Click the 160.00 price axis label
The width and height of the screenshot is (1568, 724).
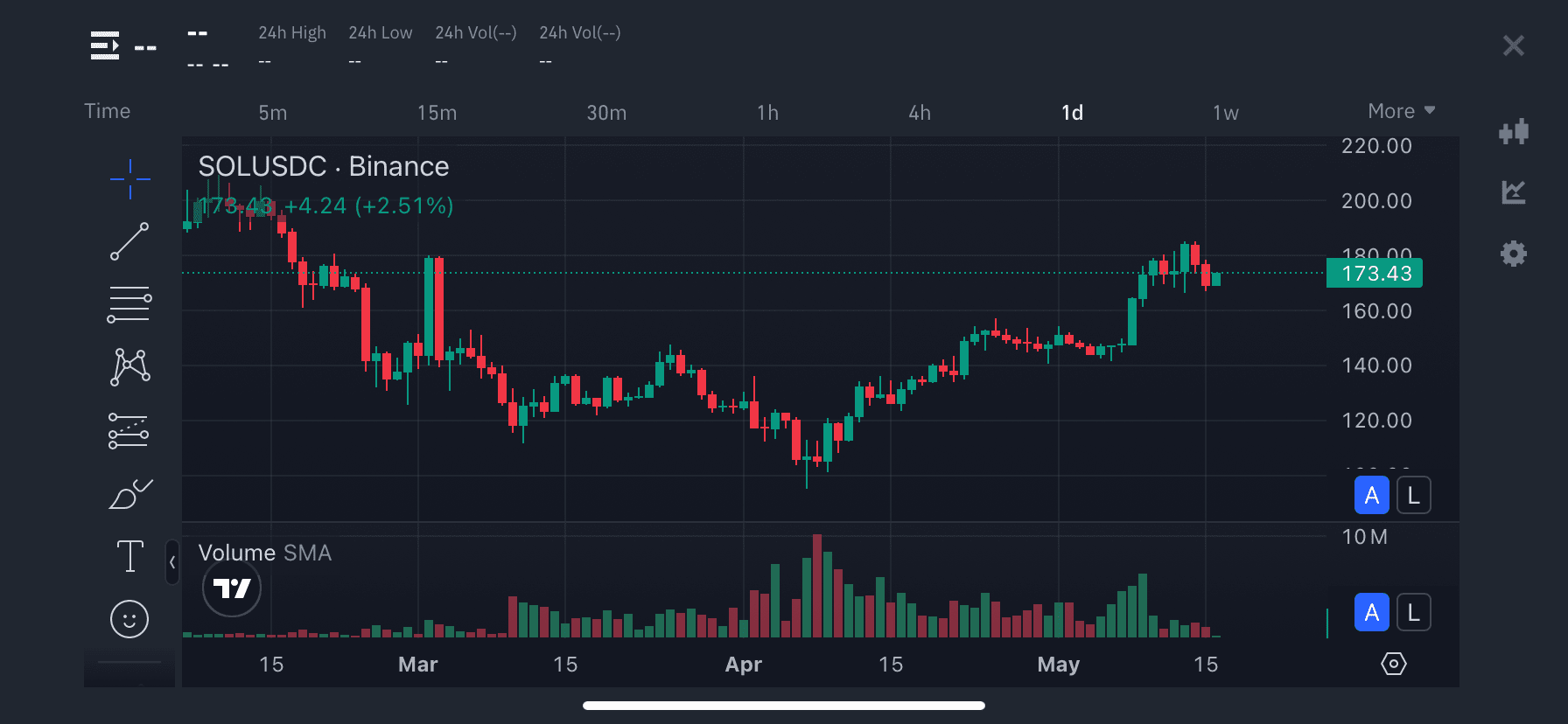coord(1377,311)
